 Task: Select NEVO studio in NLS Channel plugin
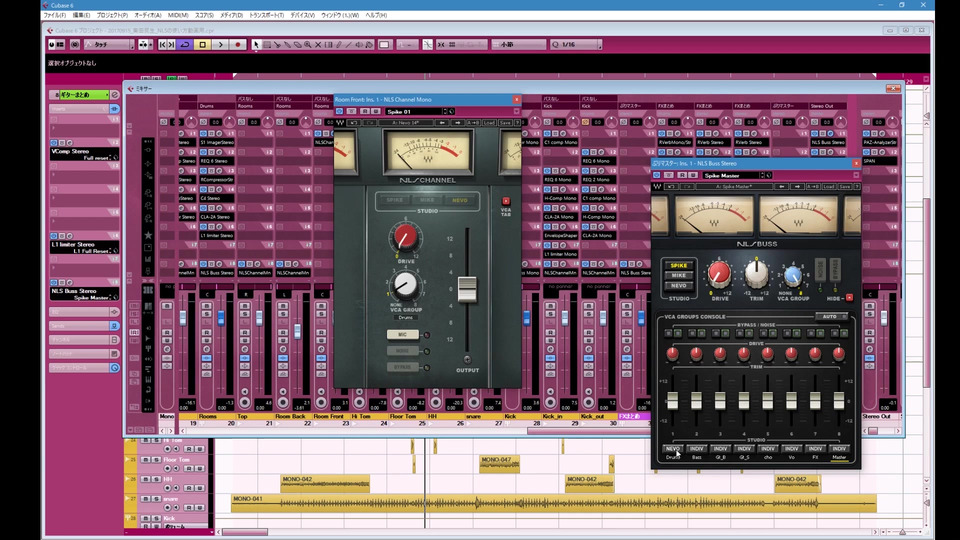(460, 200)
